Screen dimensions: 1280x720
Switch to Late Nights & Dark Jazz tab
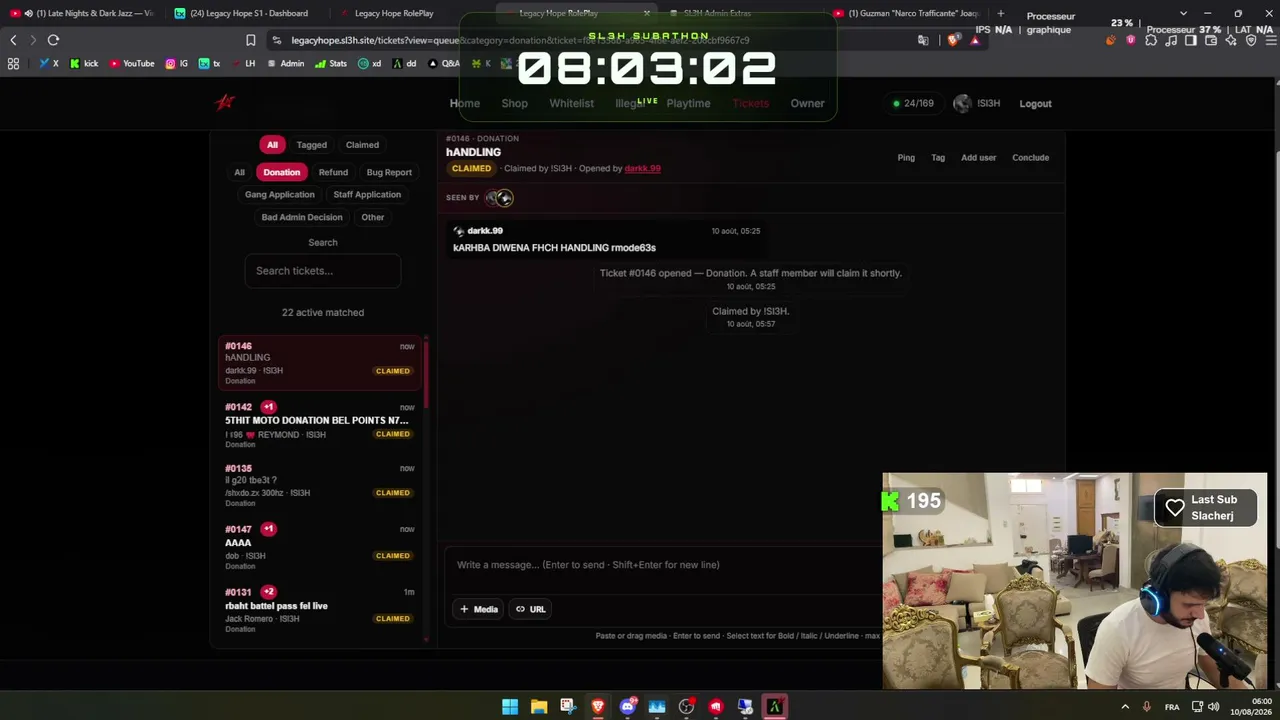[84, 13]
